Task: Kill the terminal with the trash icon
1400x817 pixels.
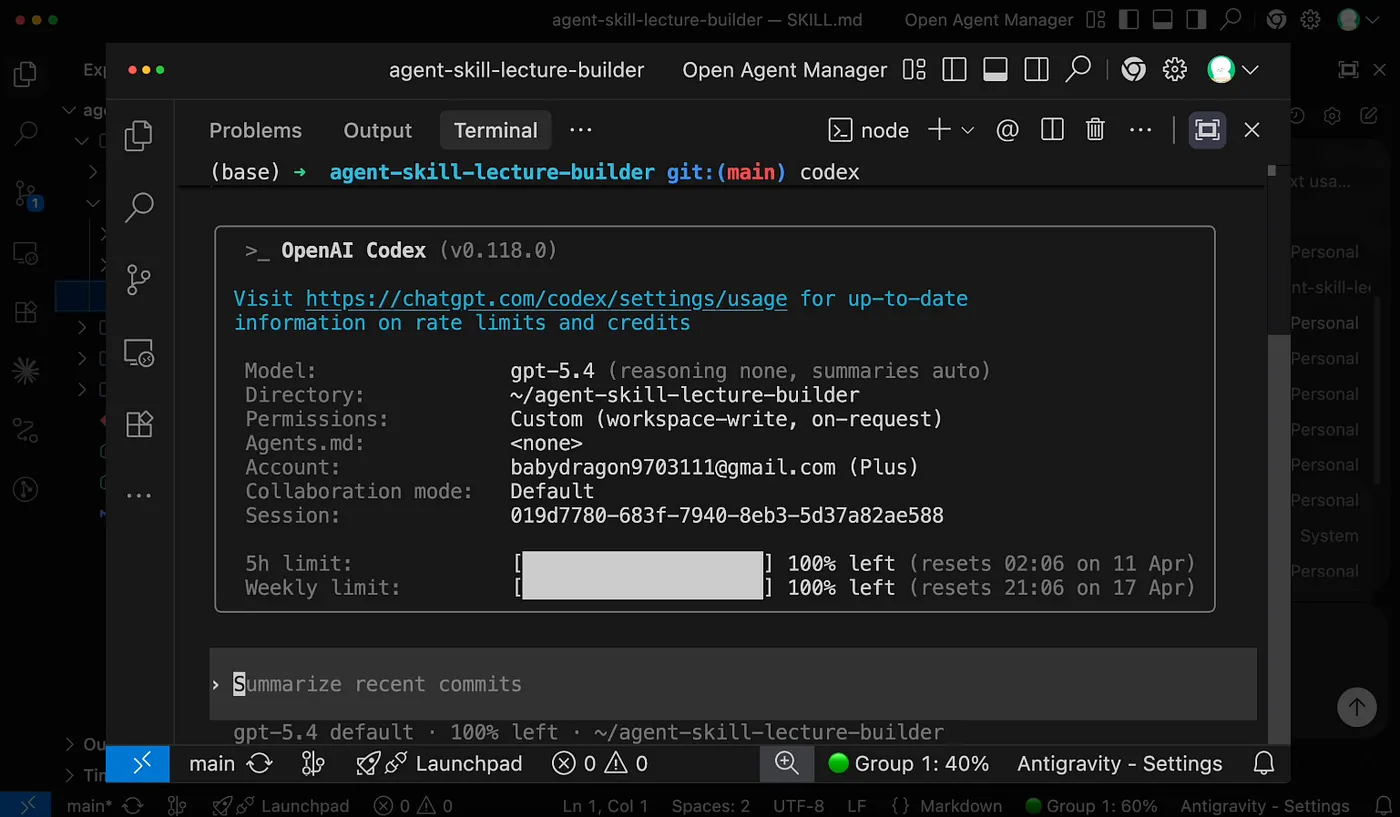Action: [1096, 130]
